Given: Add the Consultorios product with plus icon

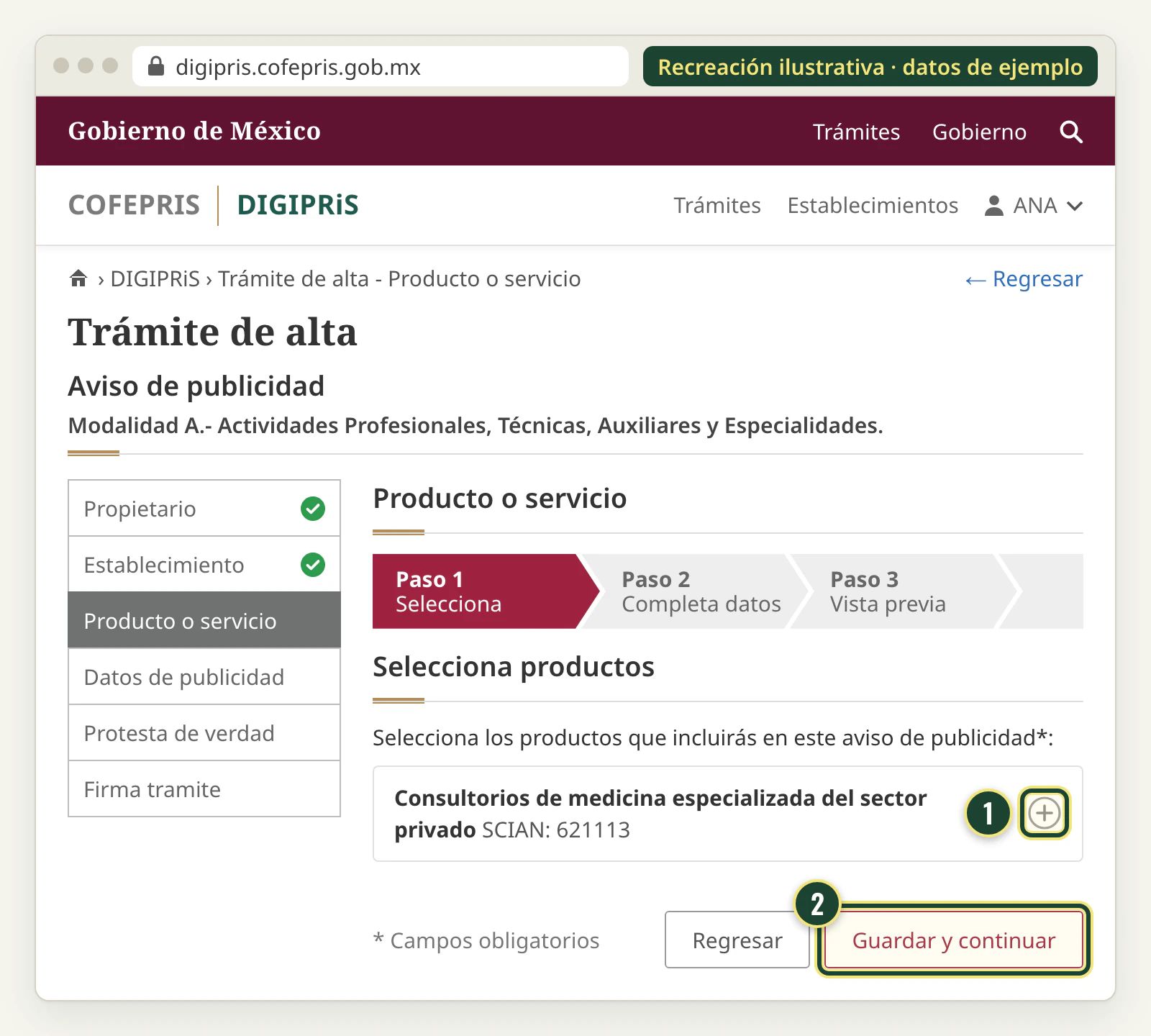Looking at the screenshot, I should [x=1044, y=814].
